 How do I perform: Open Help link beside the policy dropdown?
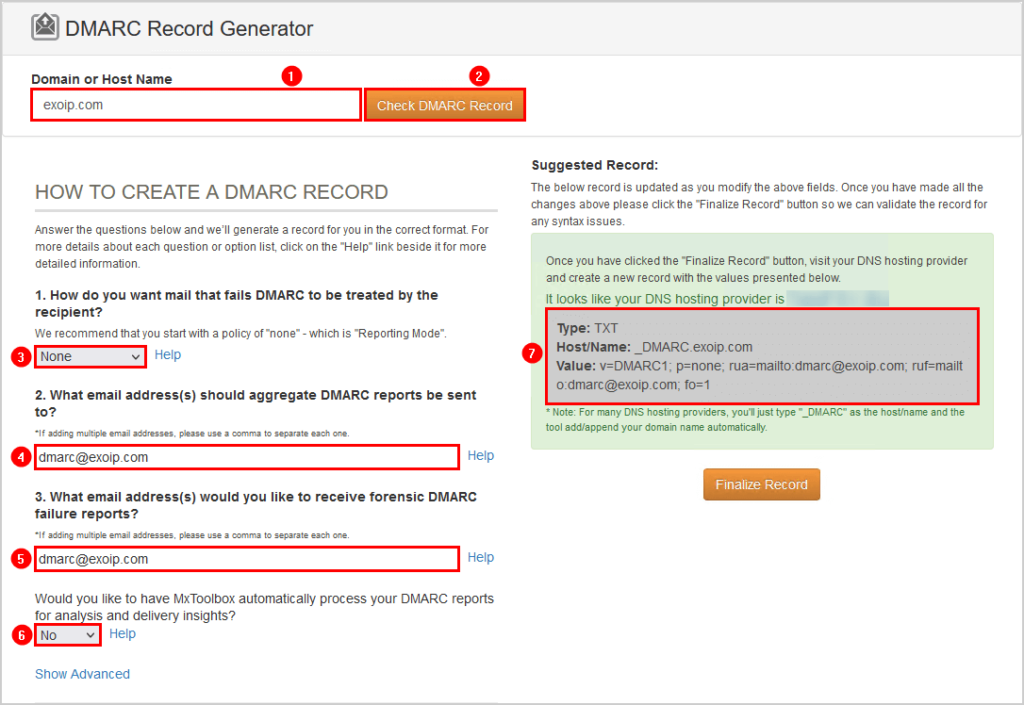(168, 355)
